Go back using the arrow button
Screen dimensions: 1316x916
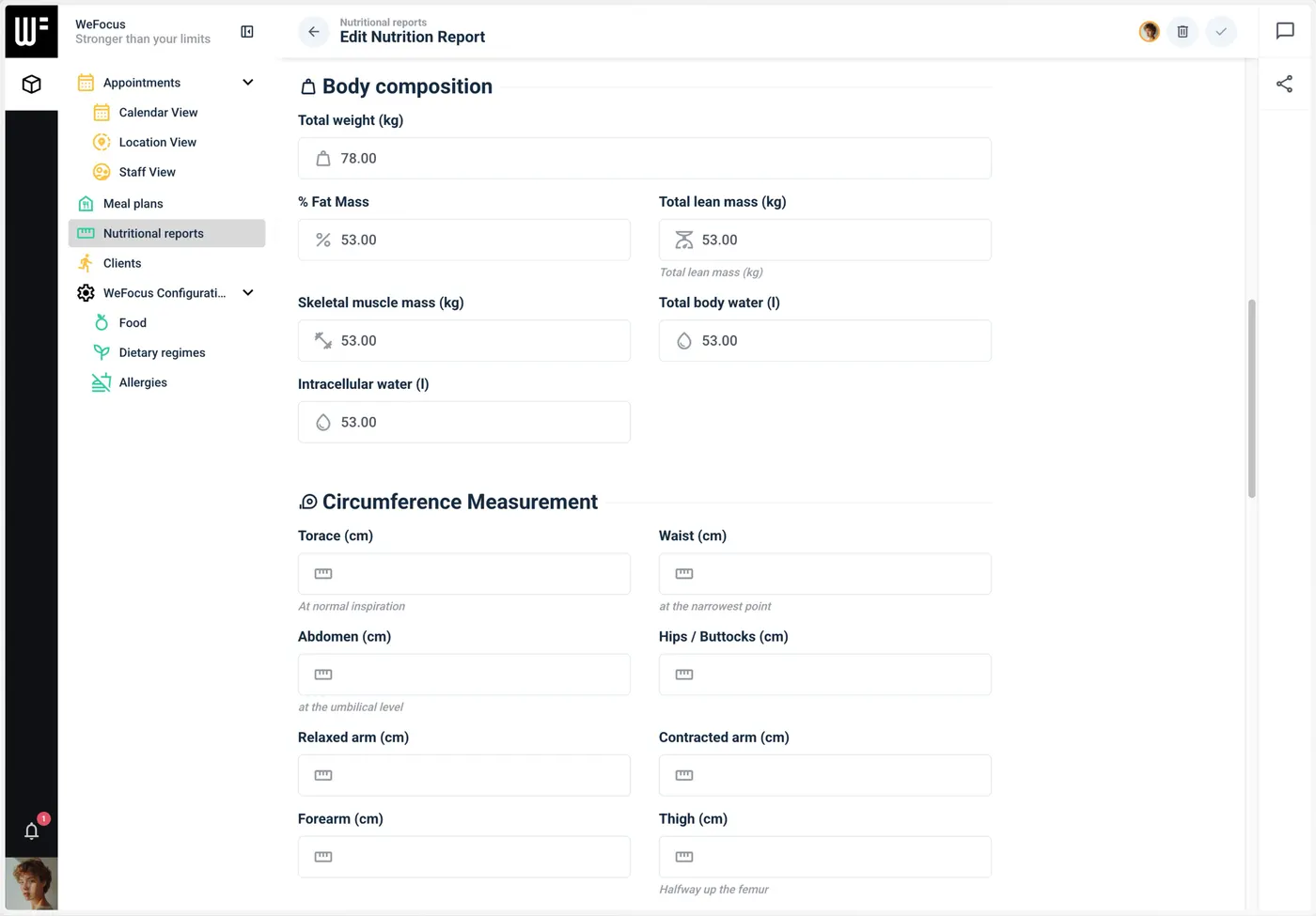point(314,32)
